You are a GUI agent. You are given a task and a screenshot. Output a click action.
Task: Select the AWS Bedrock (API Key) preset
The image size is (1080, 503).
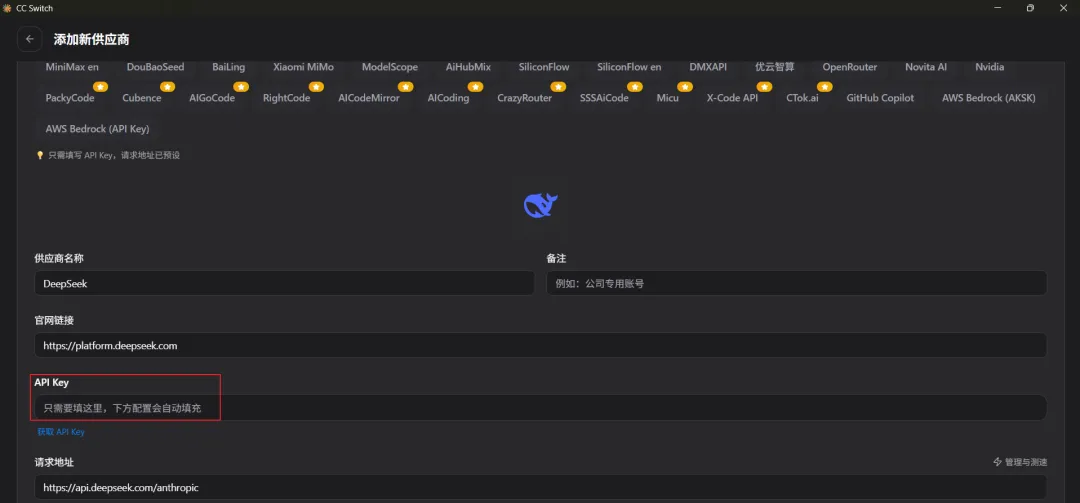click(98, 129)
